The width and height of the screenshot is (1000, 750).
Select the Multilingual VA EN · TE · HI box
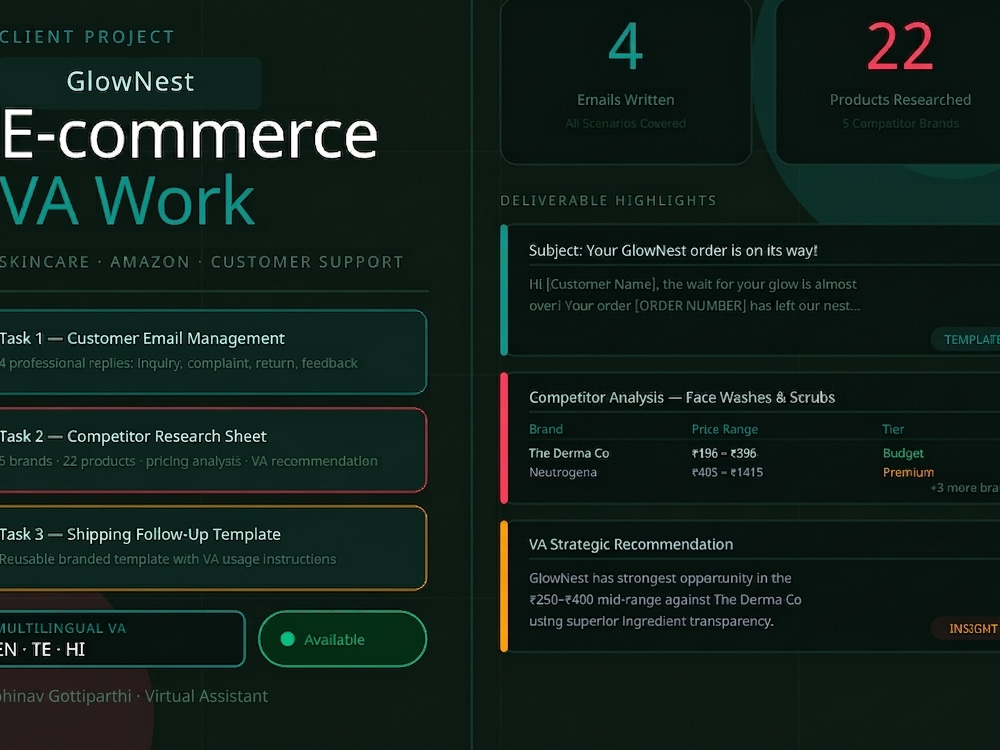coord(122,639)
